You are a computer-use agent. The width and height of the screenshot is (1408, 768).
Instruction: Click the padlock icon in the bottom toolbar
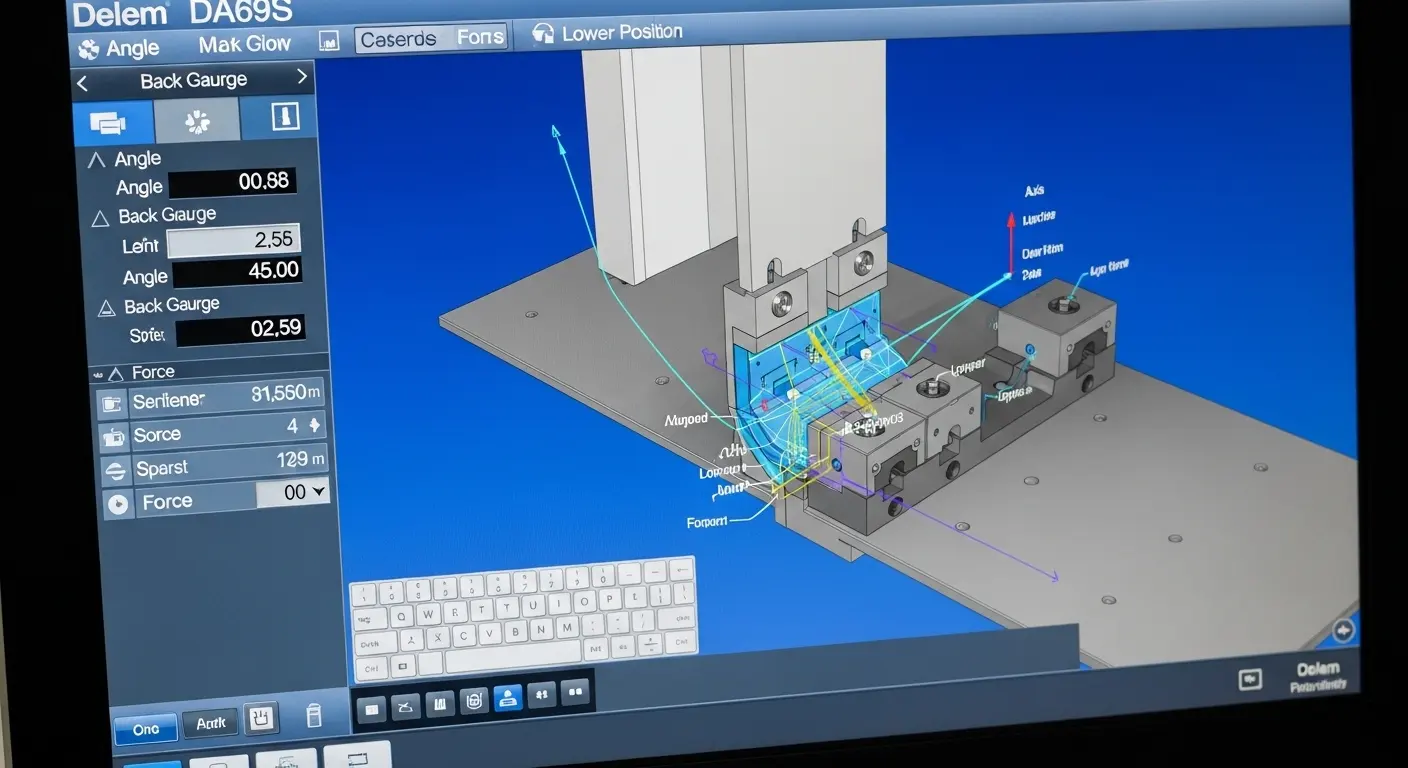coord(474,702)
